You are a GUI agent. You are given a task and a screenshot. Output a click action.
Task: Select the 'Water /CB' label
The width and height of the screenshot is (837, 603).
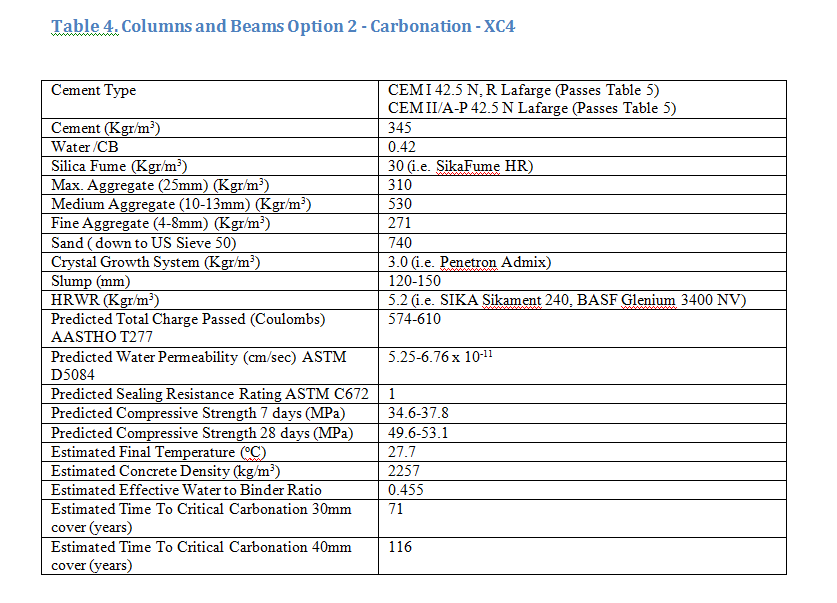coord(84,147)
